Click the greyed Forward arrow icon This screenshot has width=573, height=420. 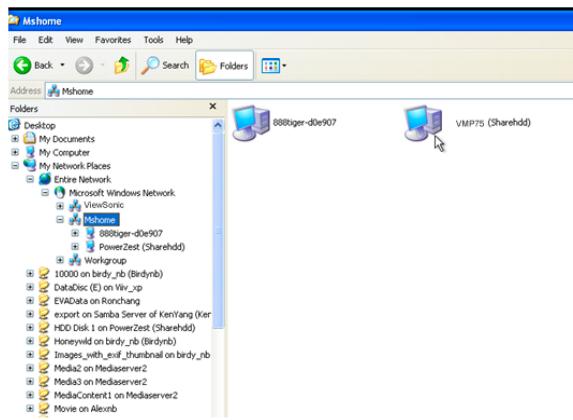(x=84, y=66)
